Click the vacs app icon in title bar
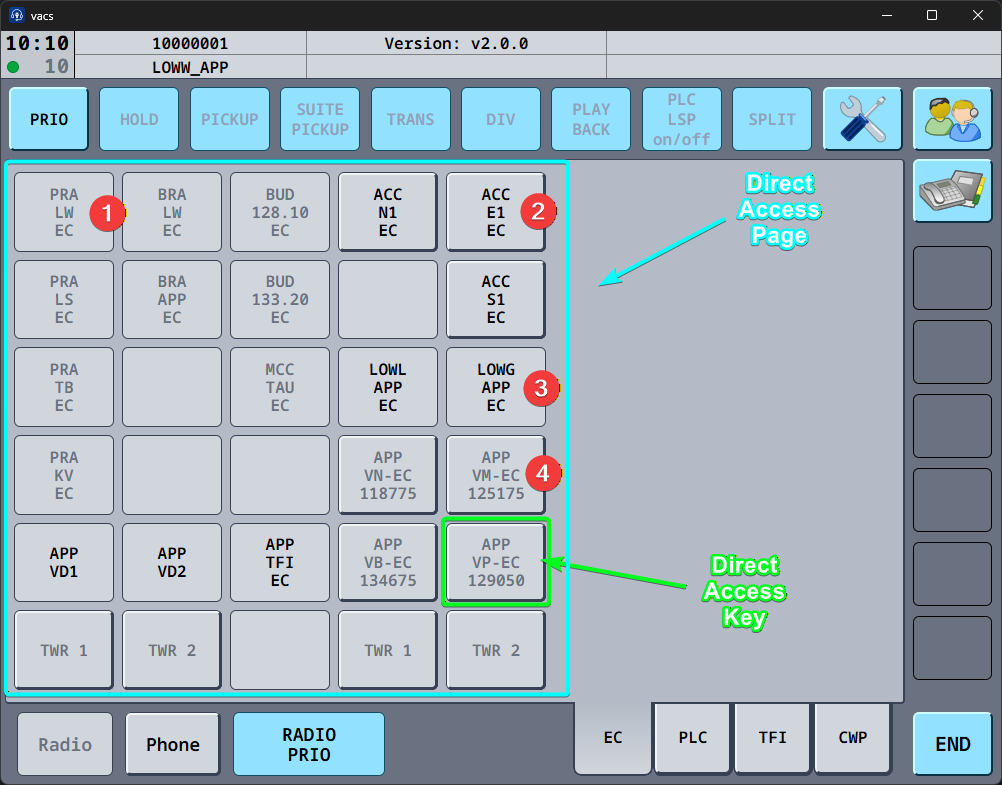Viewport: 1002px width, 785px height. (17, 15)
